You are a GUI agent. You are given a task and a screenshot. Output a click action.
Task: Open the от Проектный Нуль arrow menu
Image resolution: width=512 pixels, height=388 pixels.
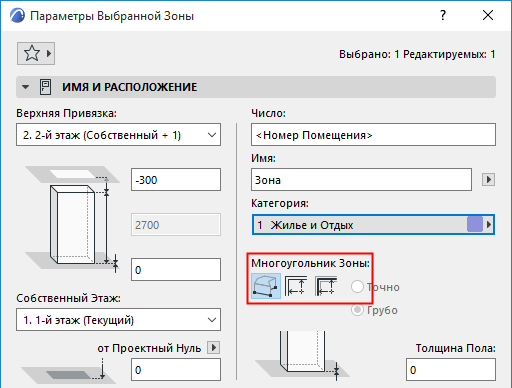(214, 348)
